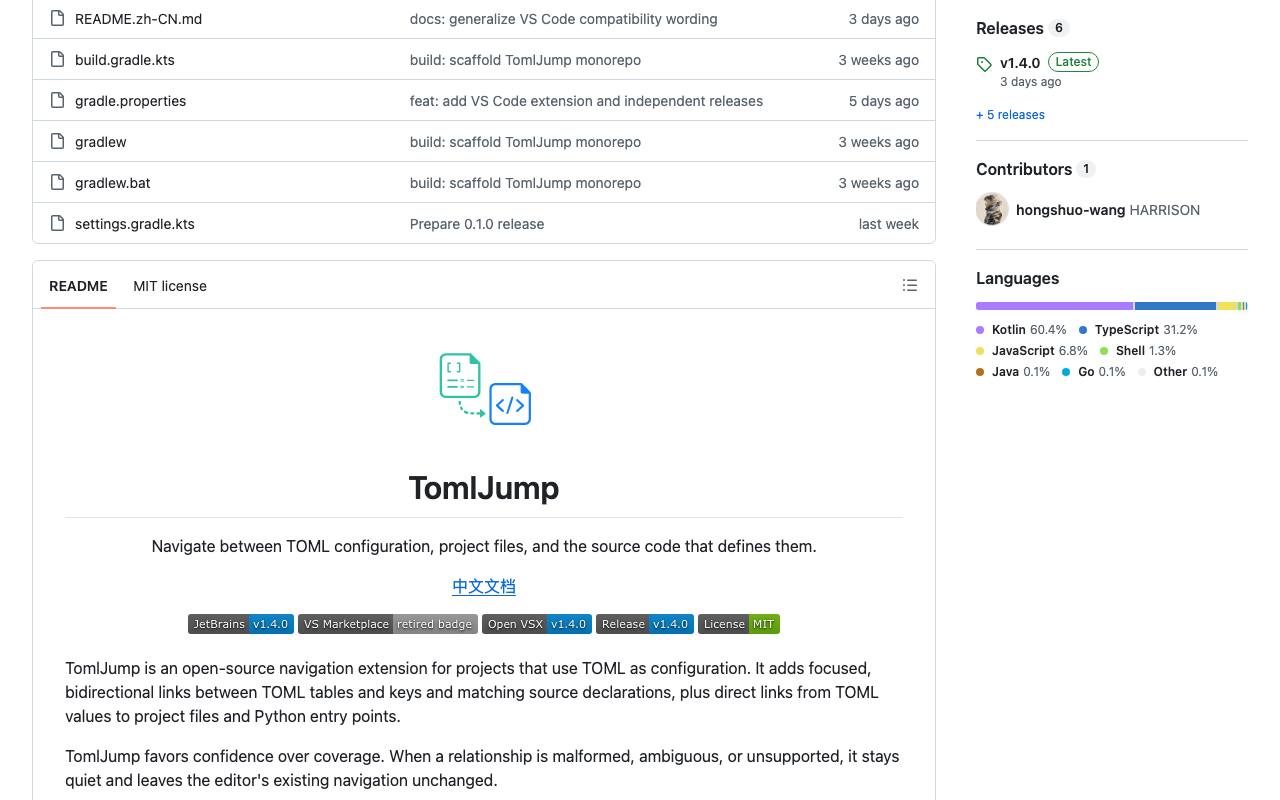Open the gradlew file

pyautogui.click(x=101, y=142)
